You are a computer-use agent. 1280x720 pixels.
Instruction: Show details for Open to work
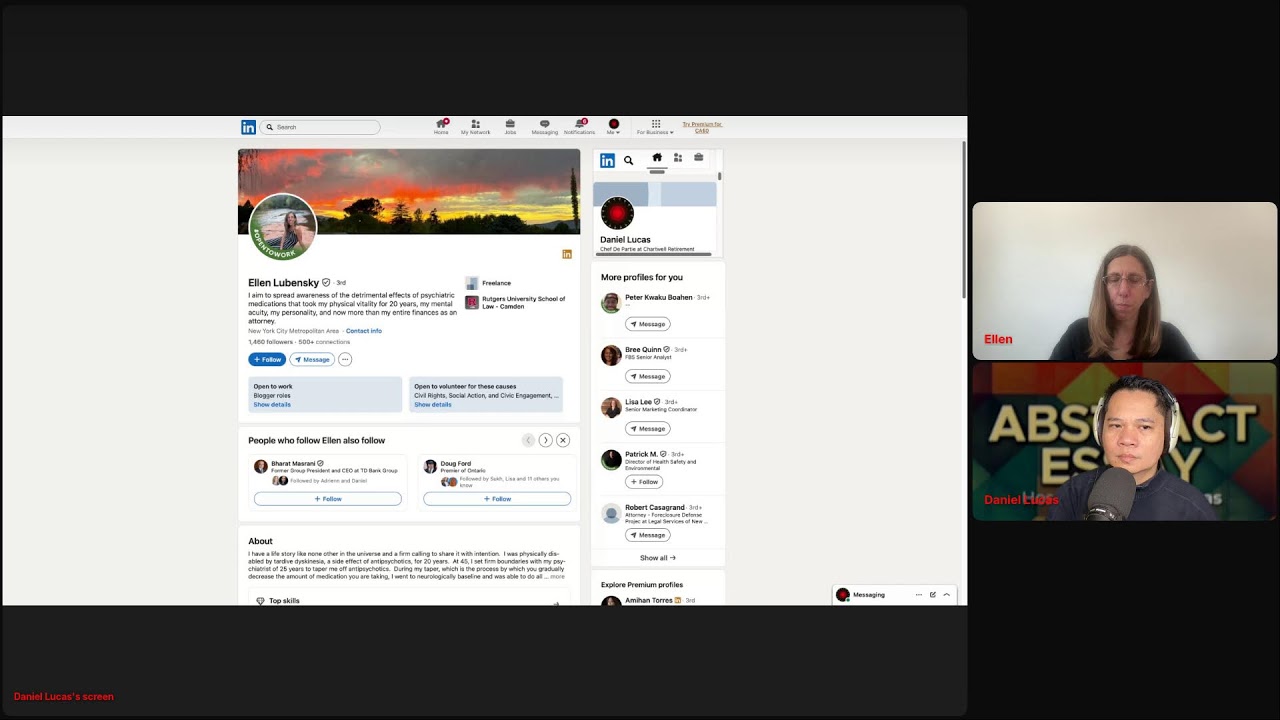pos(272,405)
